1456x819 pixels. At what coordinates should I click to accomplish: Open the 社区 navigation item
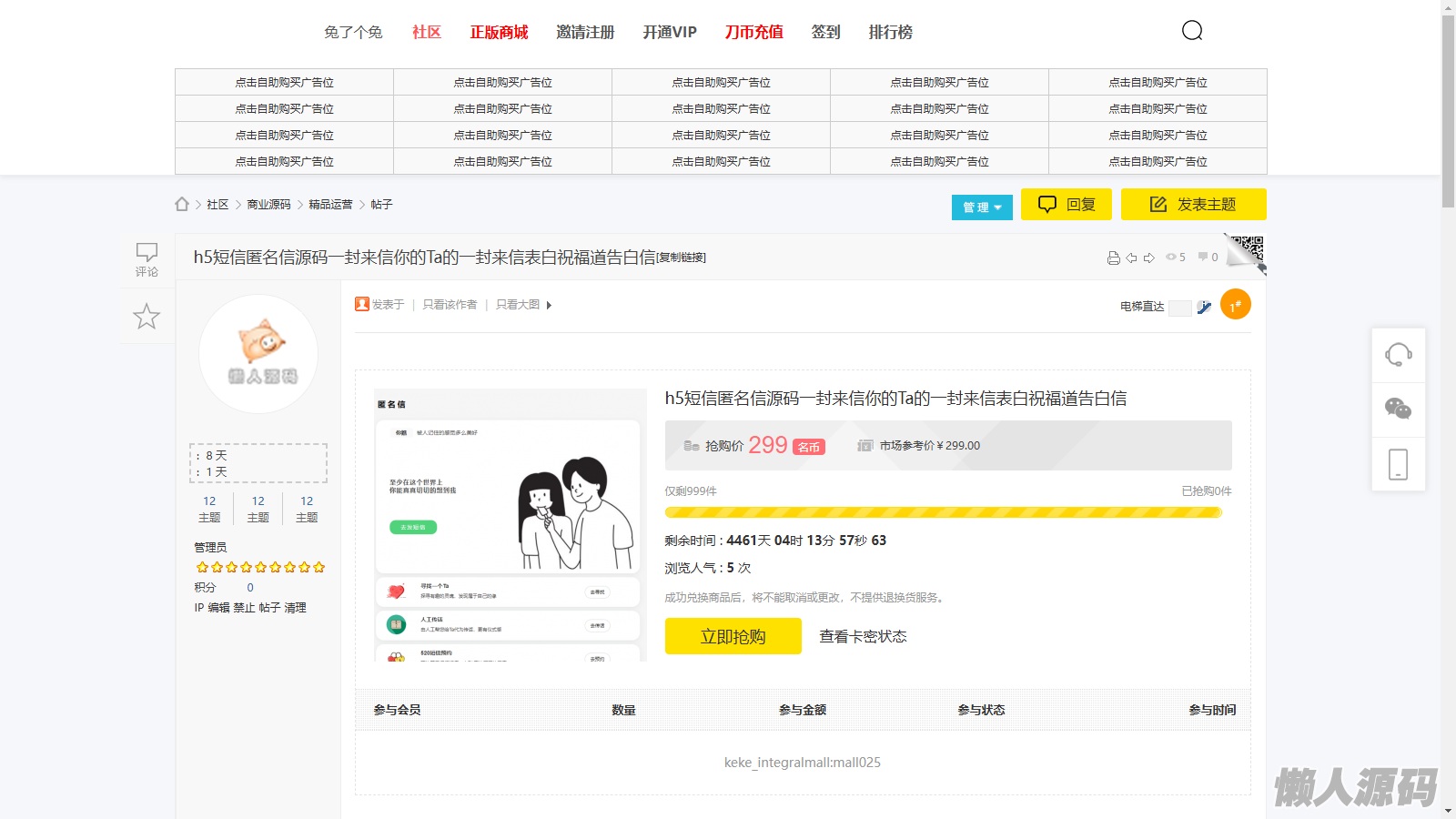[x=426, y=32]
